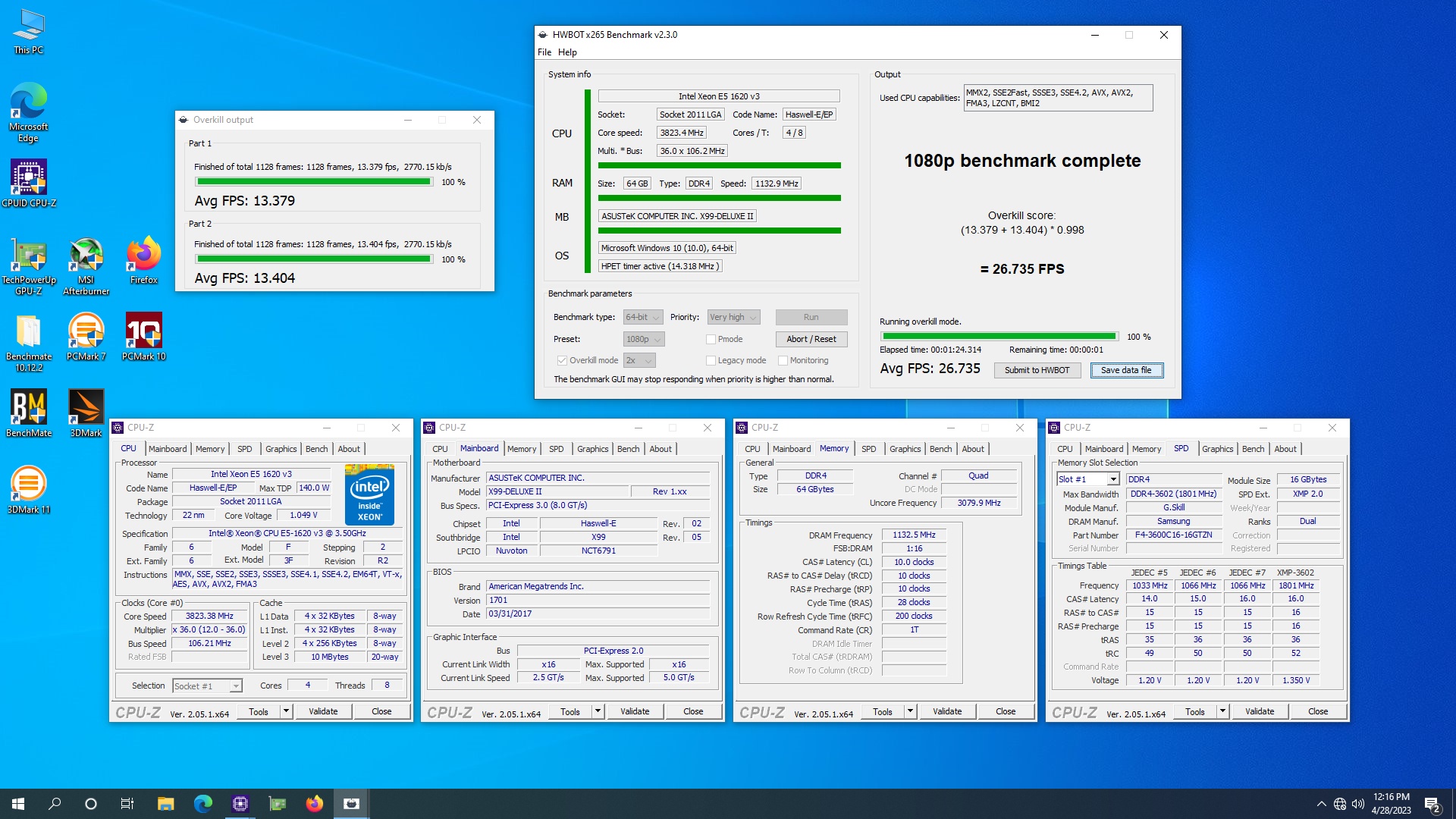Open BenchMate desktop shortcut
1456x819 pixels.
point(29,413)
